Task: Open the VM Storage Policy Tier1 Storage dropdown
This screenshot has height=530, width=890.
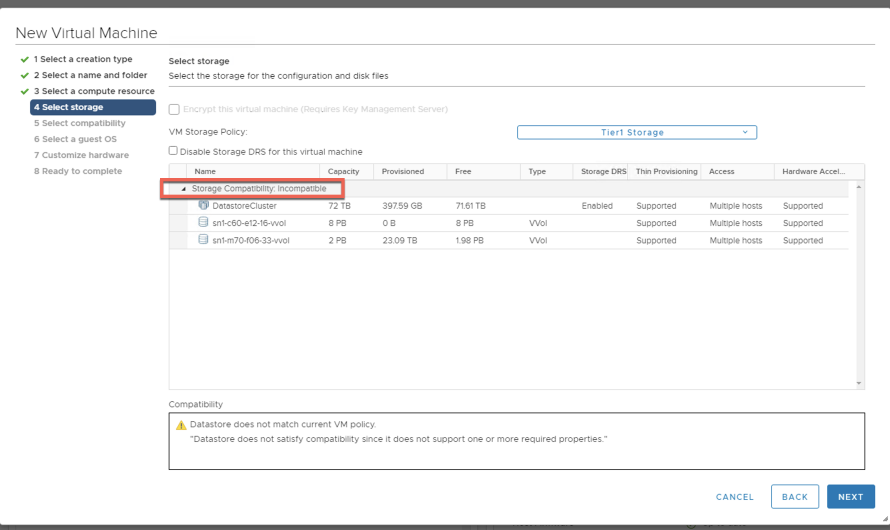Action: tap(636, 132)
